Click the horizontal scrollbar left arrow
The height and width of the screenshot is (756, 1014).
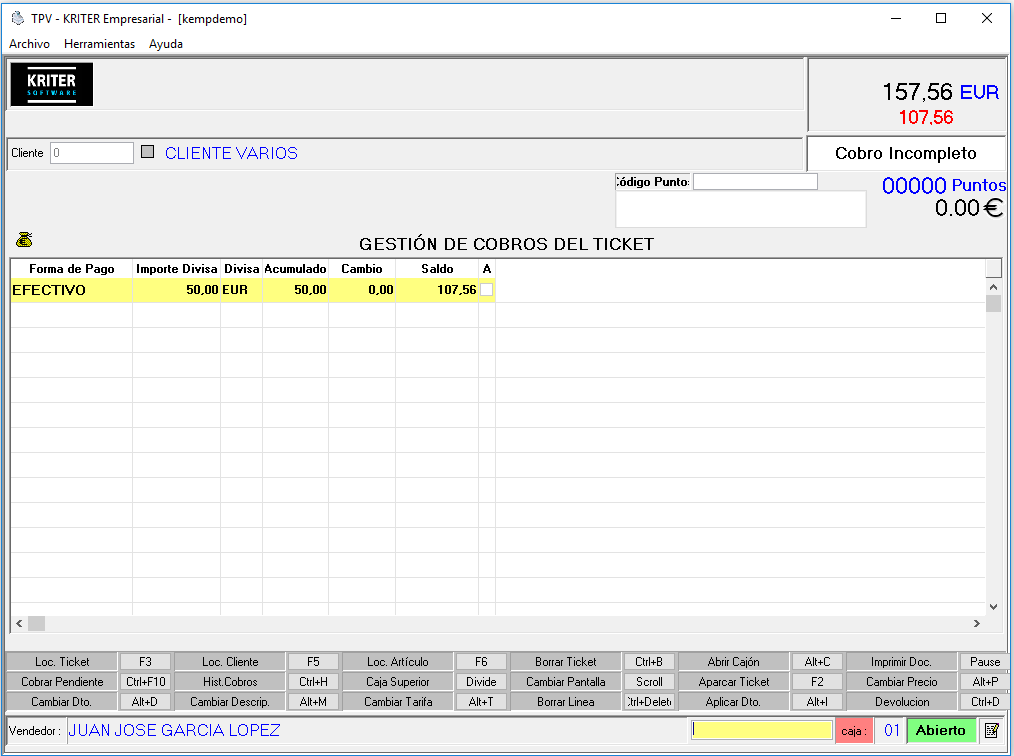19,623
